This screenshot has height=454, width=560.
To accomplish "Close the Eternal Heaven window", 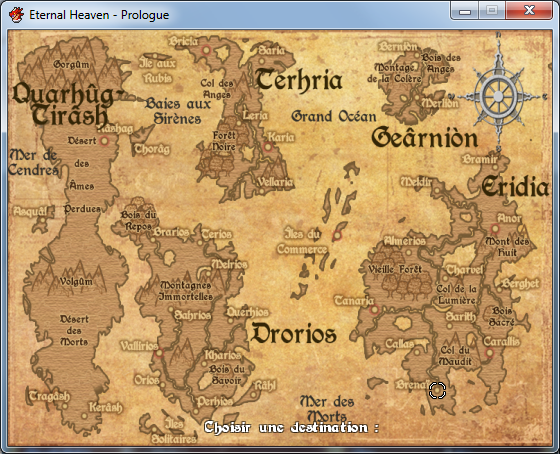I will click(530, 11).
